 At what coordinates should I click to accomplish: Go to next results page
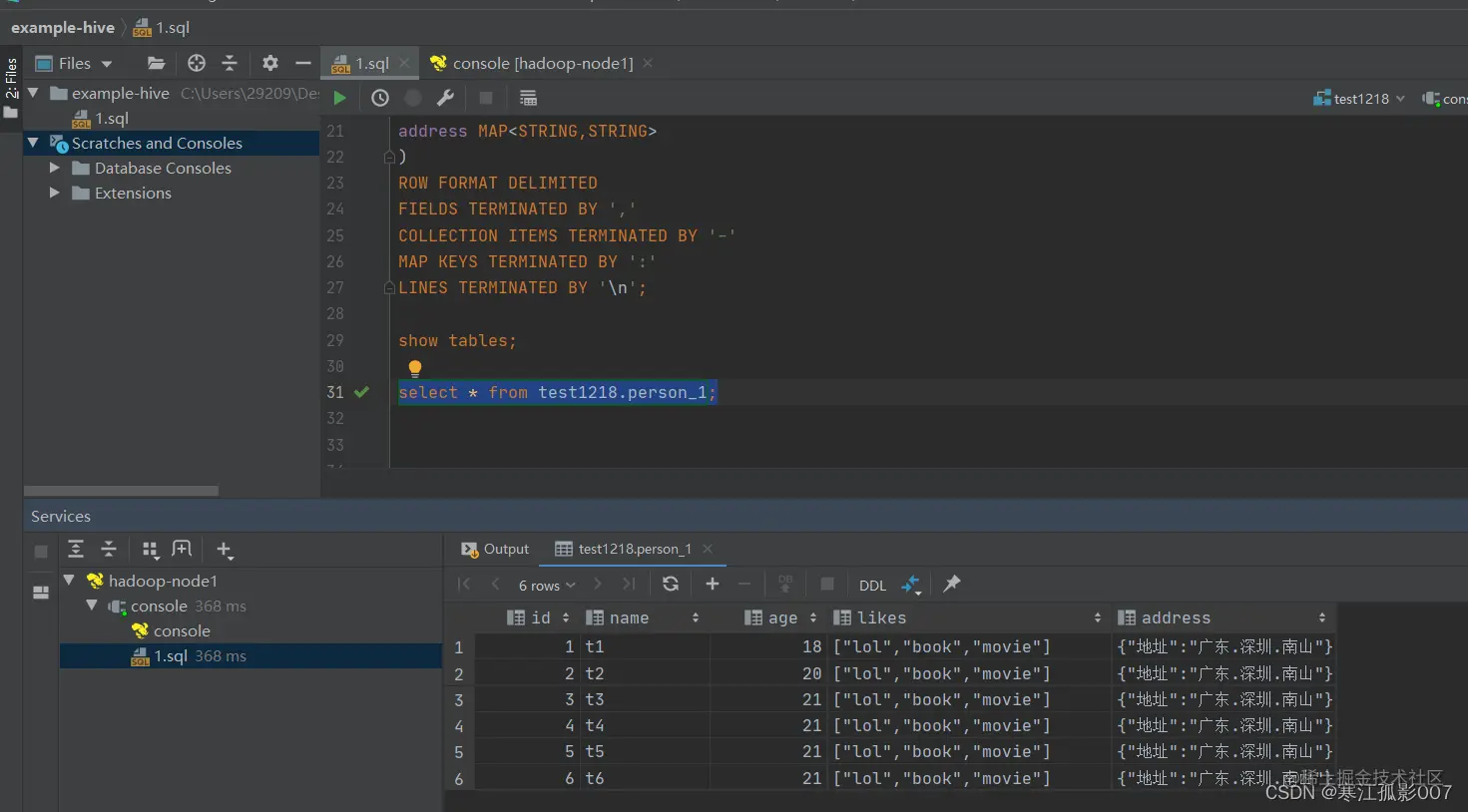[597, 584]
